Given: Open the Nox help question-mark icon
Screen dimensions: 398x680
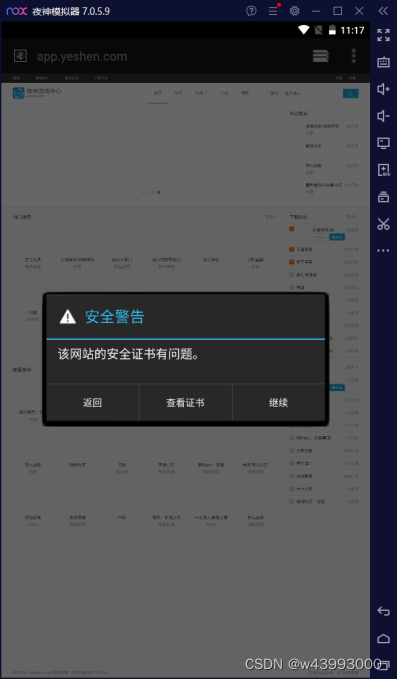Looking at the screenshot, I should coord(251,11).
